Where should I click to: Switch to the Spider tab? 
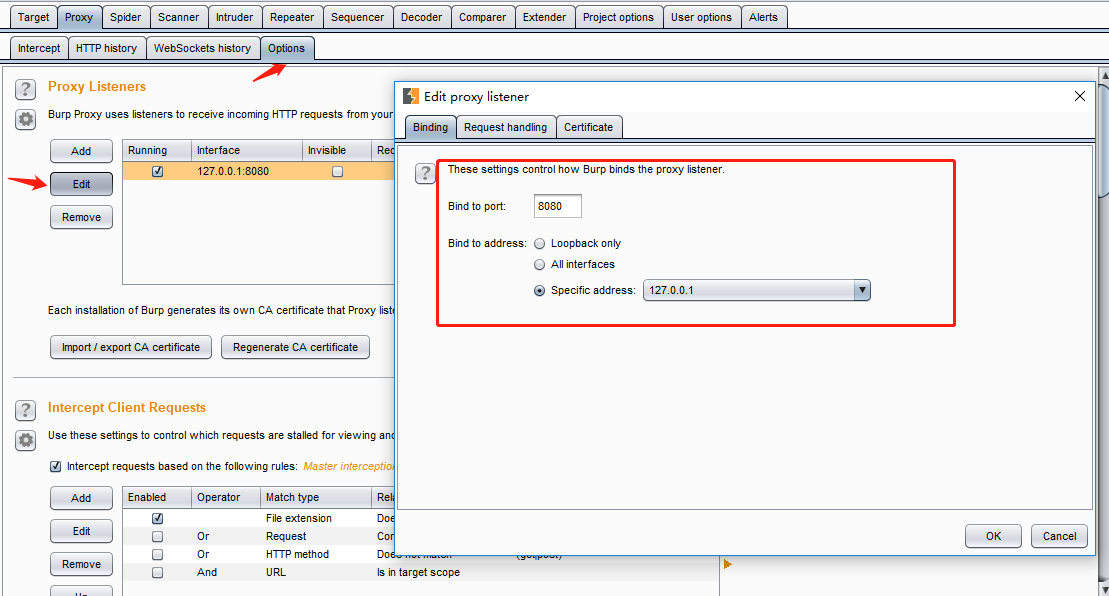point(125,17)
